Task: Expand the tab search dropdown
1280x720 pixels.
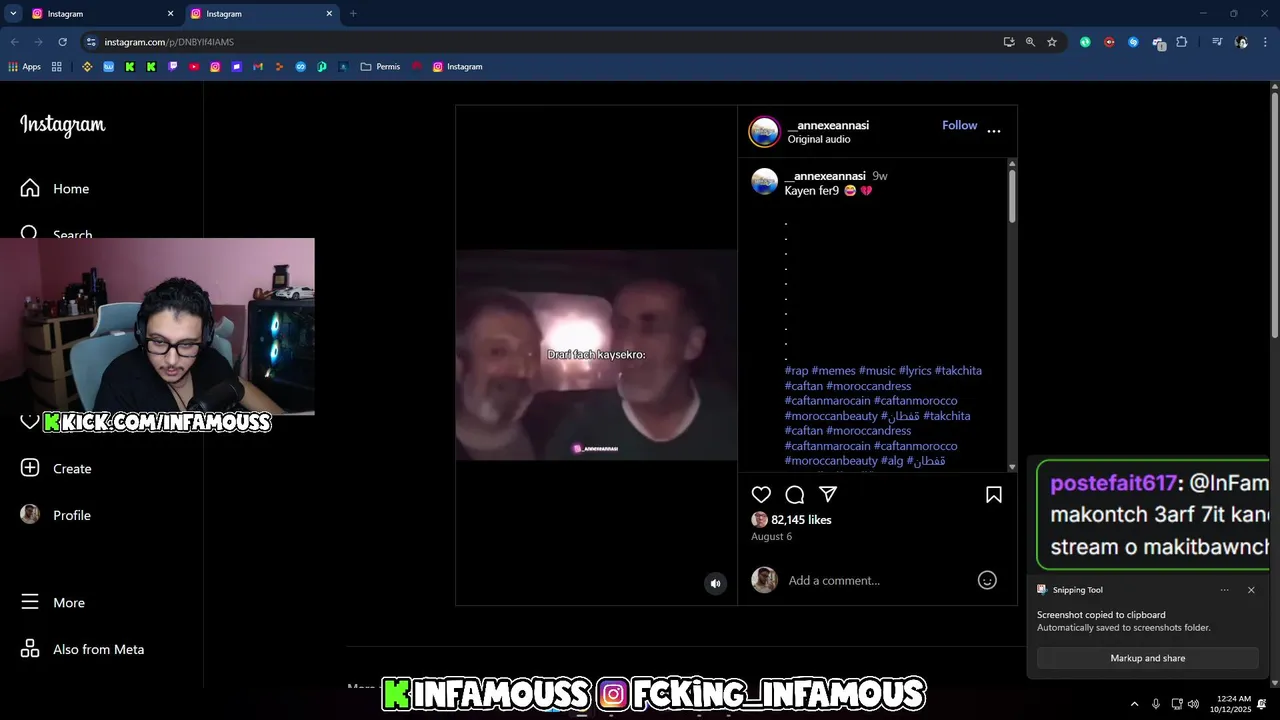Action: click(13, 14)
